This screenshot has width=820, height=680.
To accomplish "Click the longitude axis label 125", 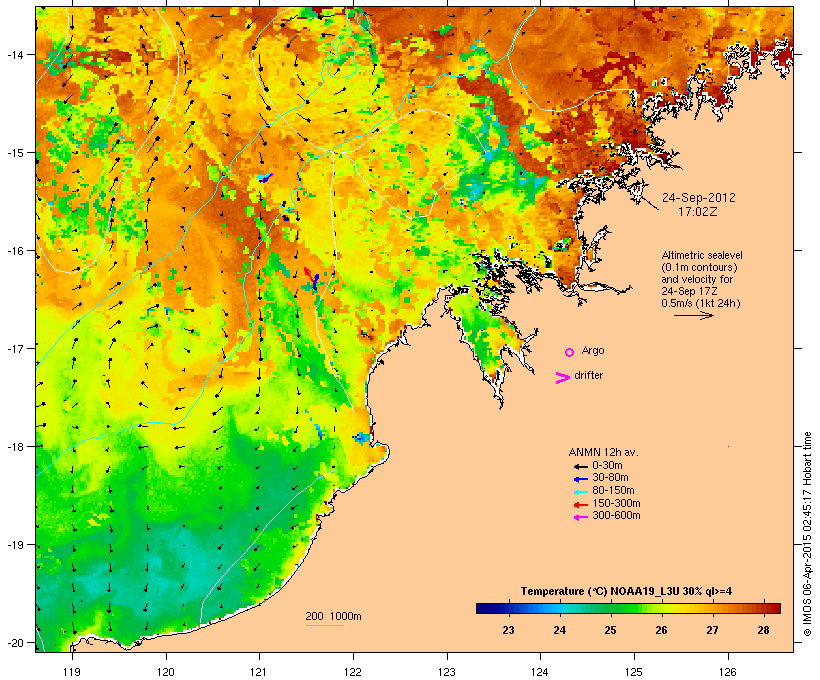I will (x=634, y=672).
